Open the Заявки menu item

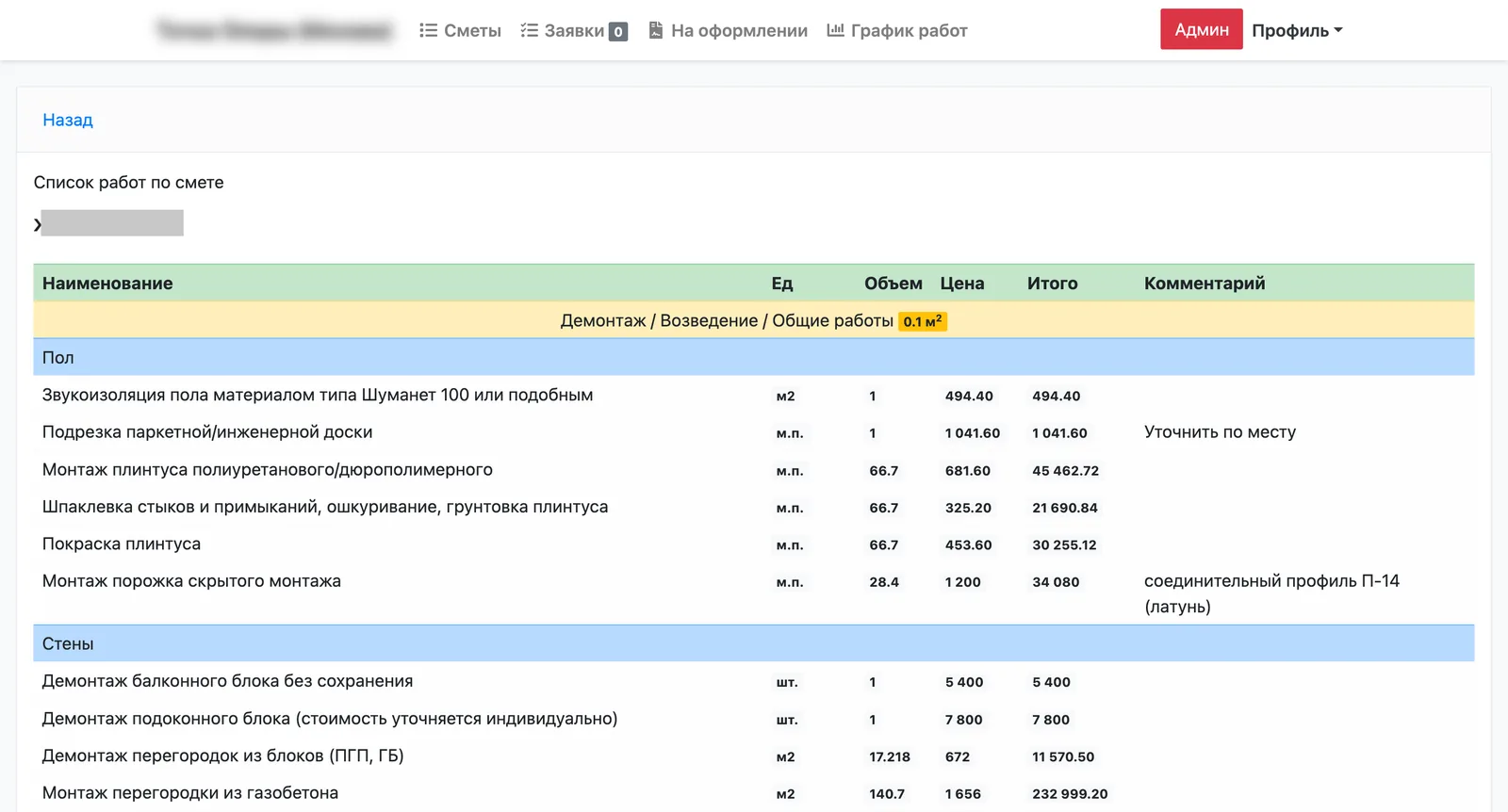(574, 30)
